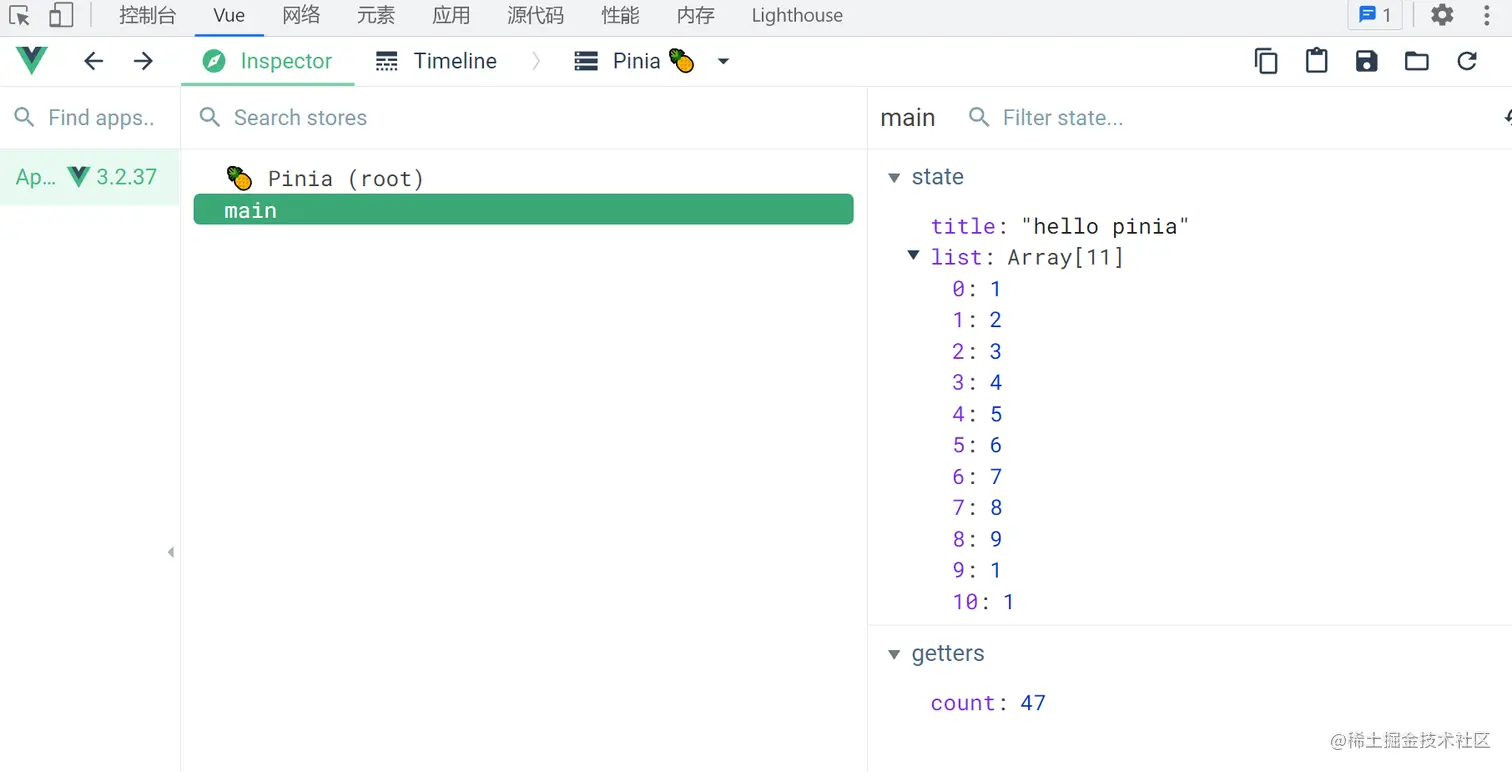Click the import state folder icon

(x=1417, y=61)
